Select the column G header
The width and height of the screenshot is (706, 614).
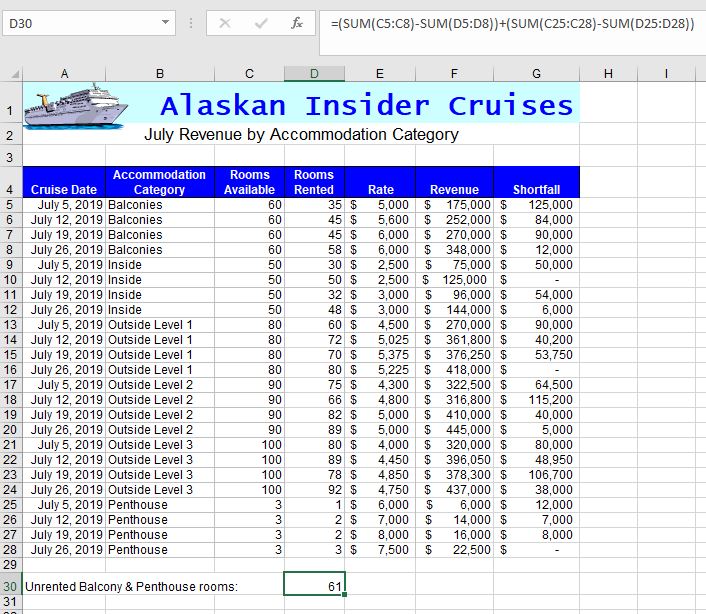pos(536,73)
